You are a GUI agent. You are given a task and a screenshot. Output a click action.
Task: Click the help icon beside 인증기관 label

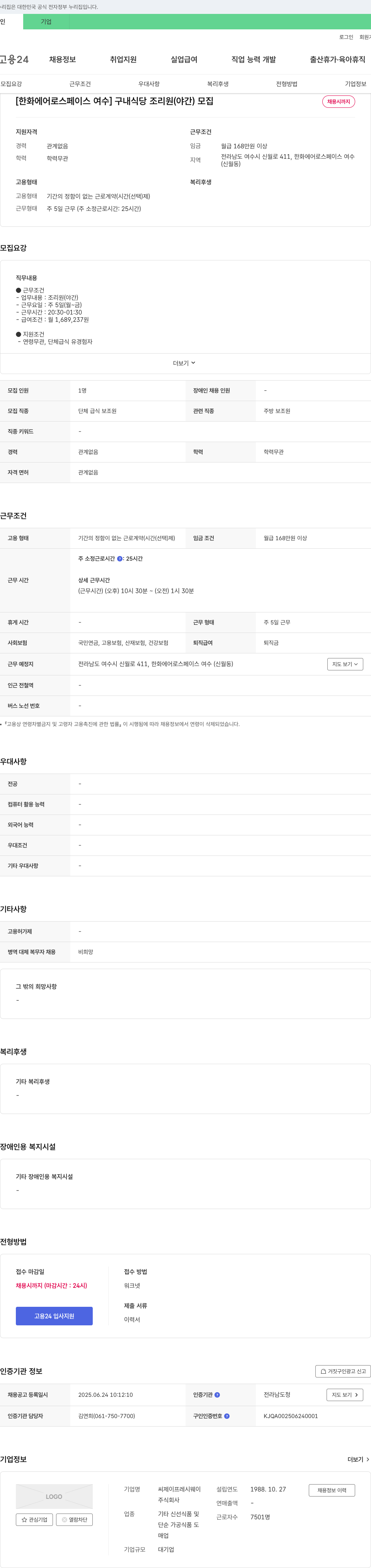(x=218, y=1395)
